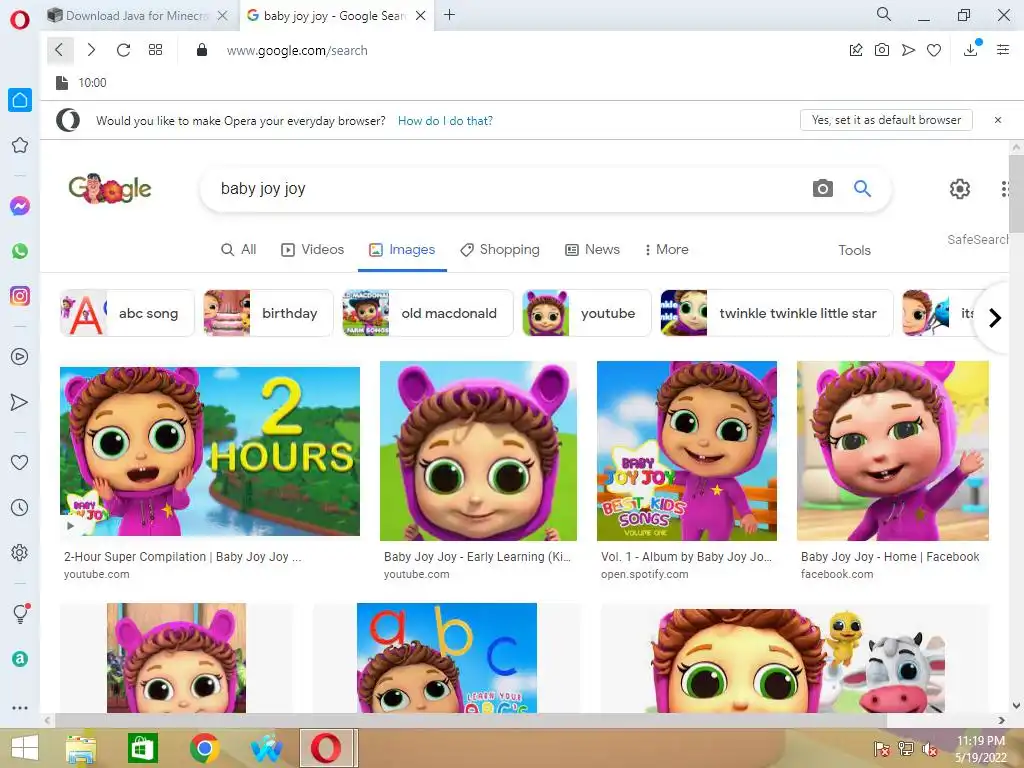Screen dimensions: 1024x768
Task: Open sidebar three-dots setup menu
Action: pyautogui.click(x=20, y=707)
